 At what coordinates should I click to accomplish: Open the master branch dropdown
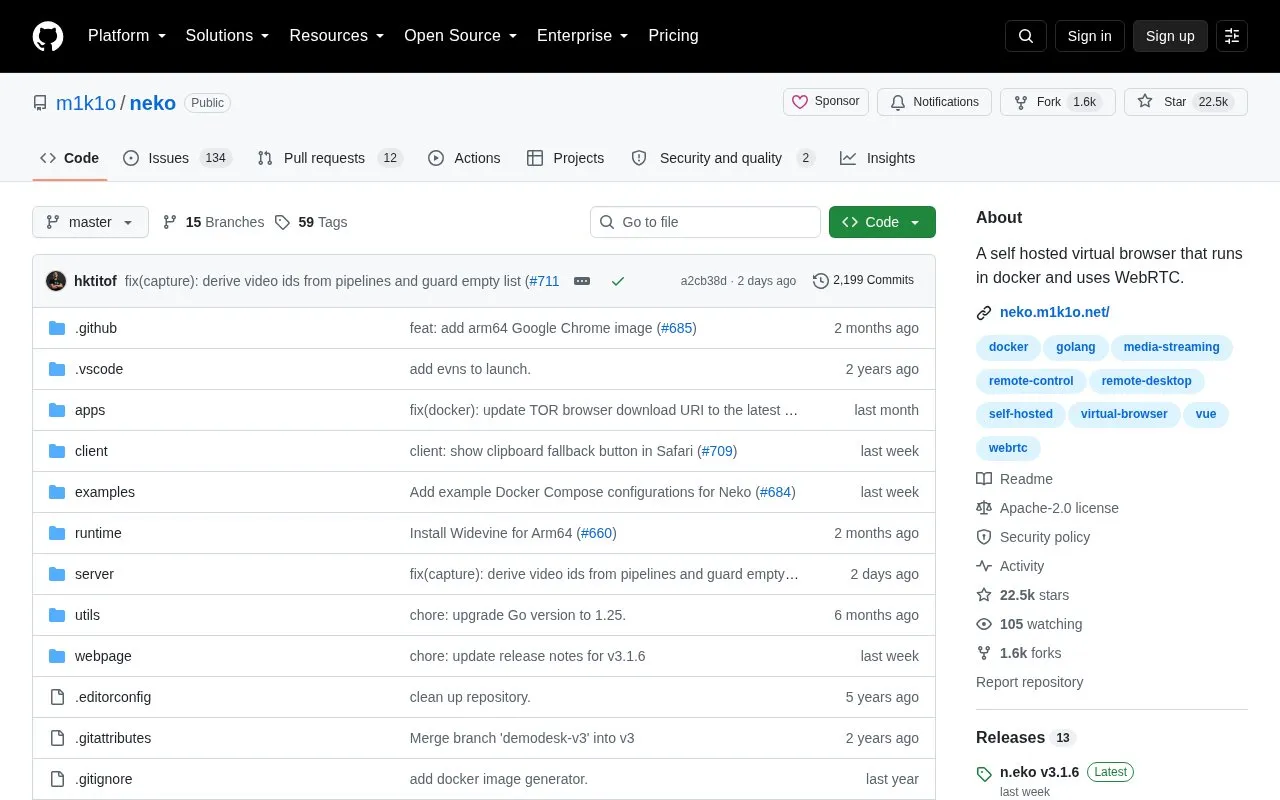click(90, 222)
